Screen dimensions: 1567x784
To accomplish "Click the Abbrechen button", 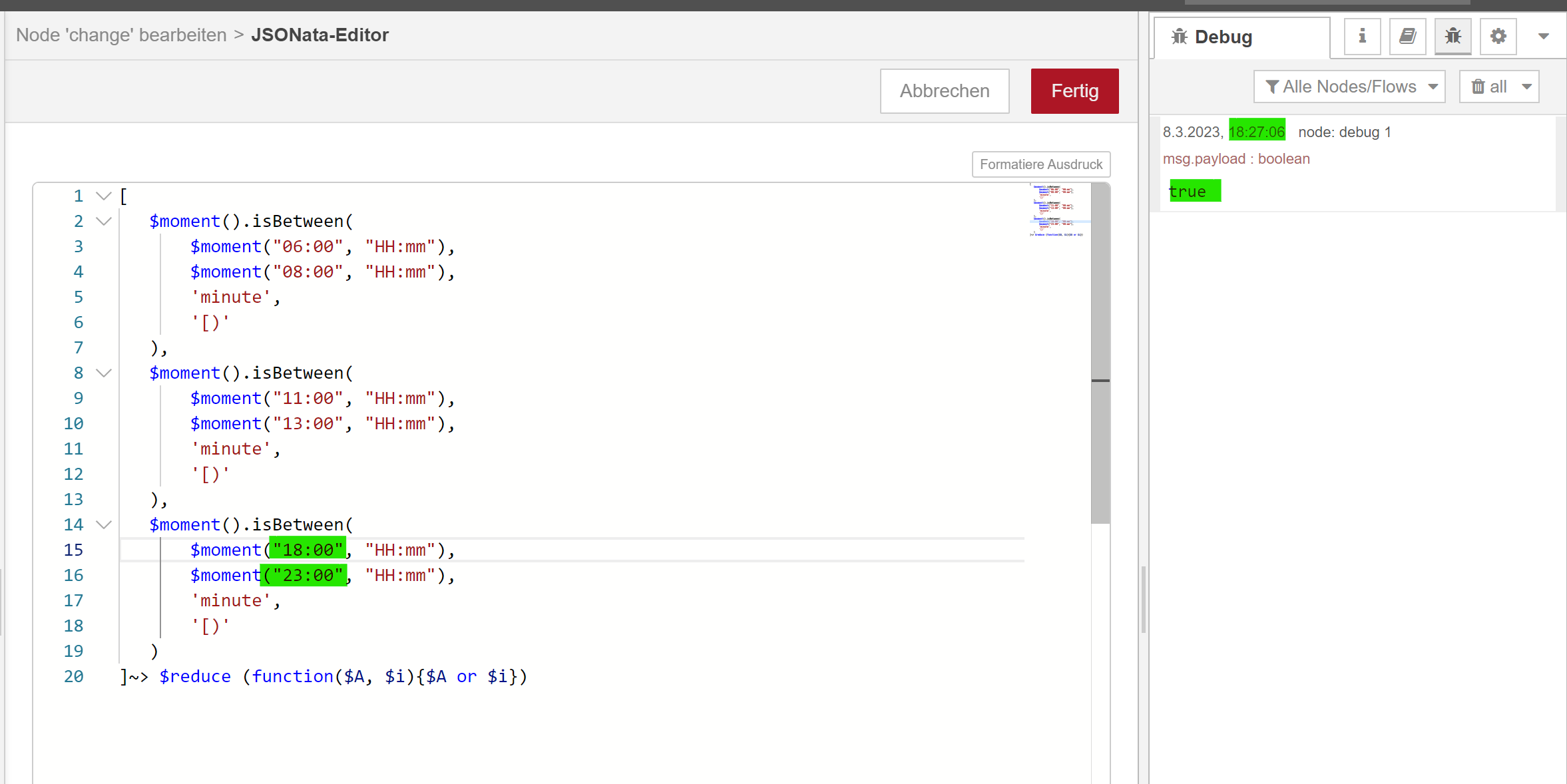I will pyautogui.click(x=944, y=91).
